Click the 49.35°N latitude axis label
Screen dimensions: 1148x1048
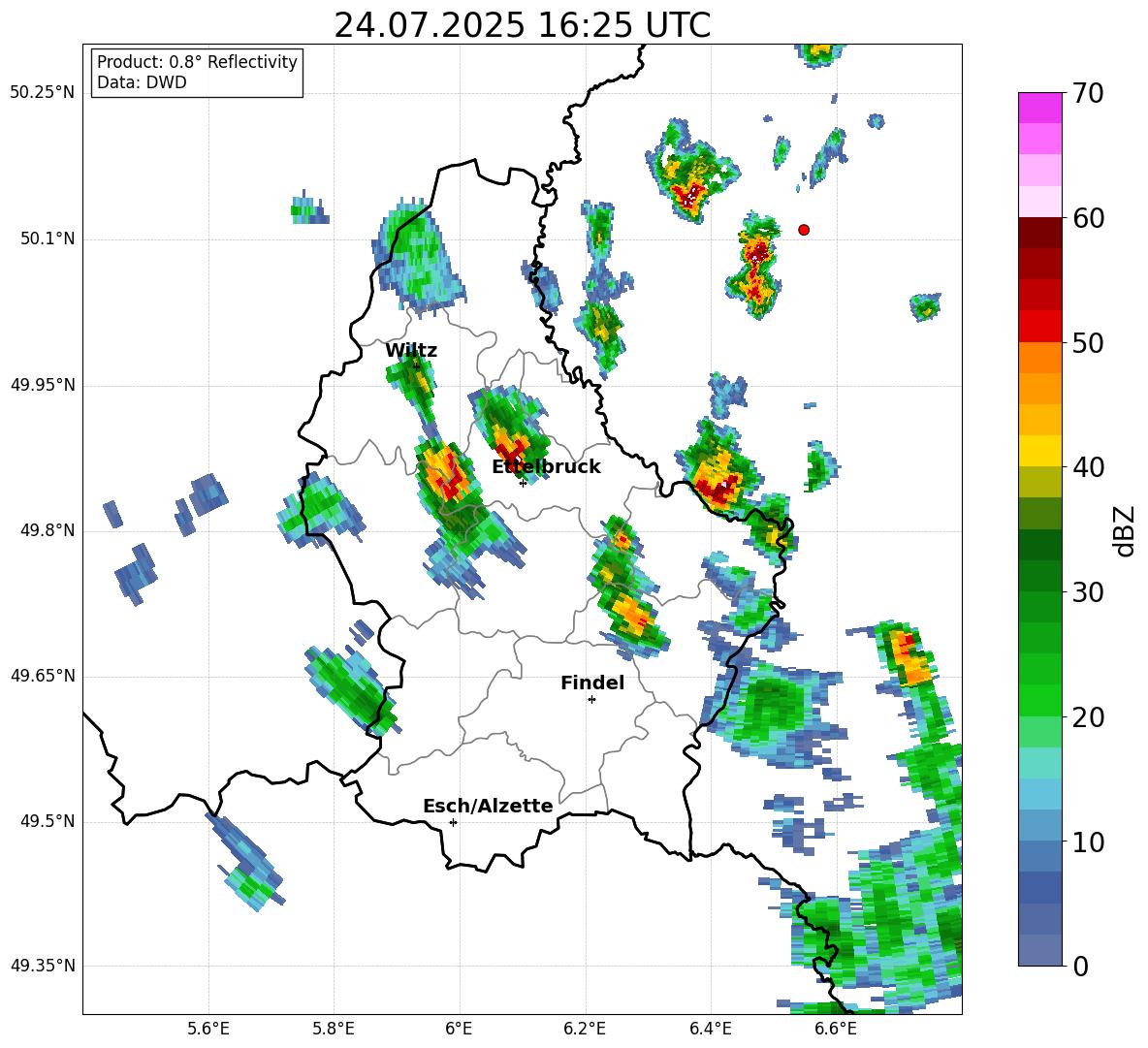pyautogui.click(x=43, y=966)
